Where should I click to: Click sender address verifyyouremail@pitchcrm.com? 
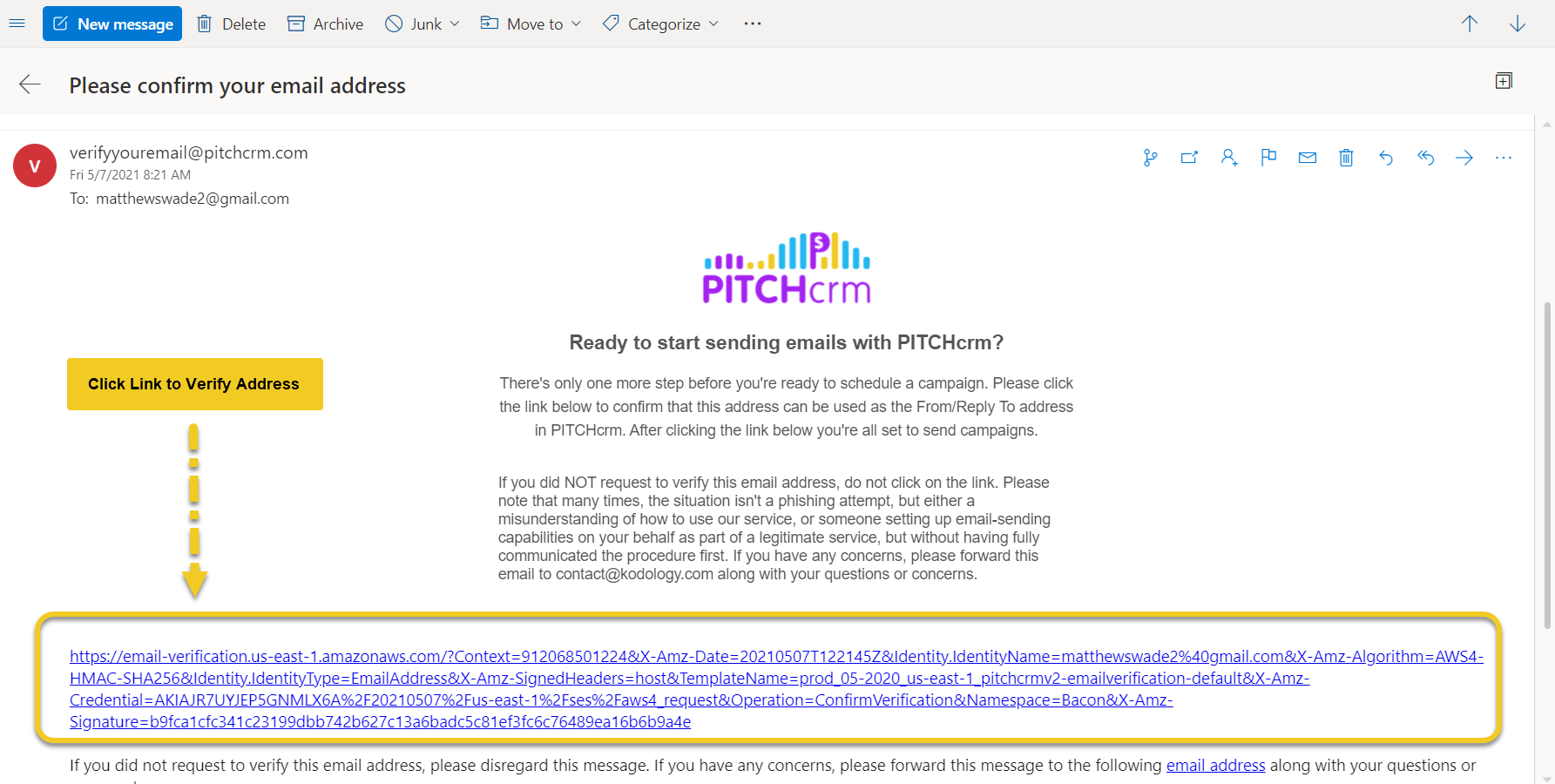click(189, 152)
